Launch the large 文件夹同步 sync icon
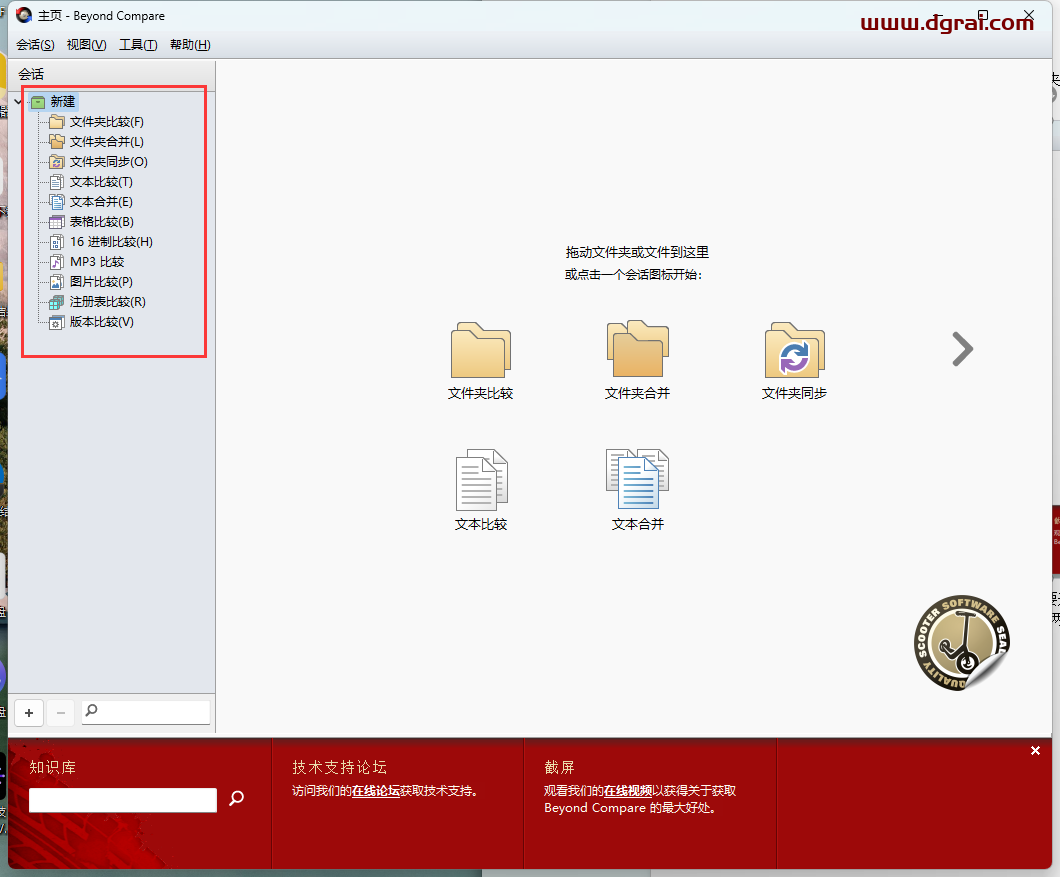The height and width of the screenshot is (877, 1060). 794,350
